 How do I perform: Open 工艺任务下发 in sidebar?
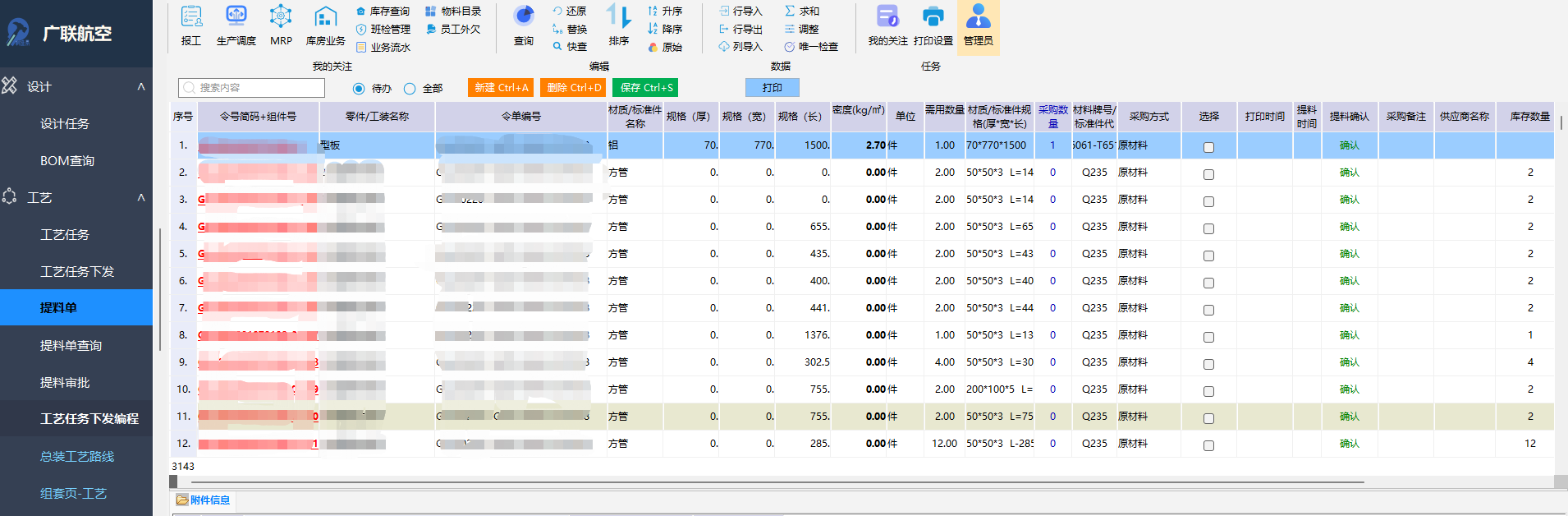(x=77, y=271)
